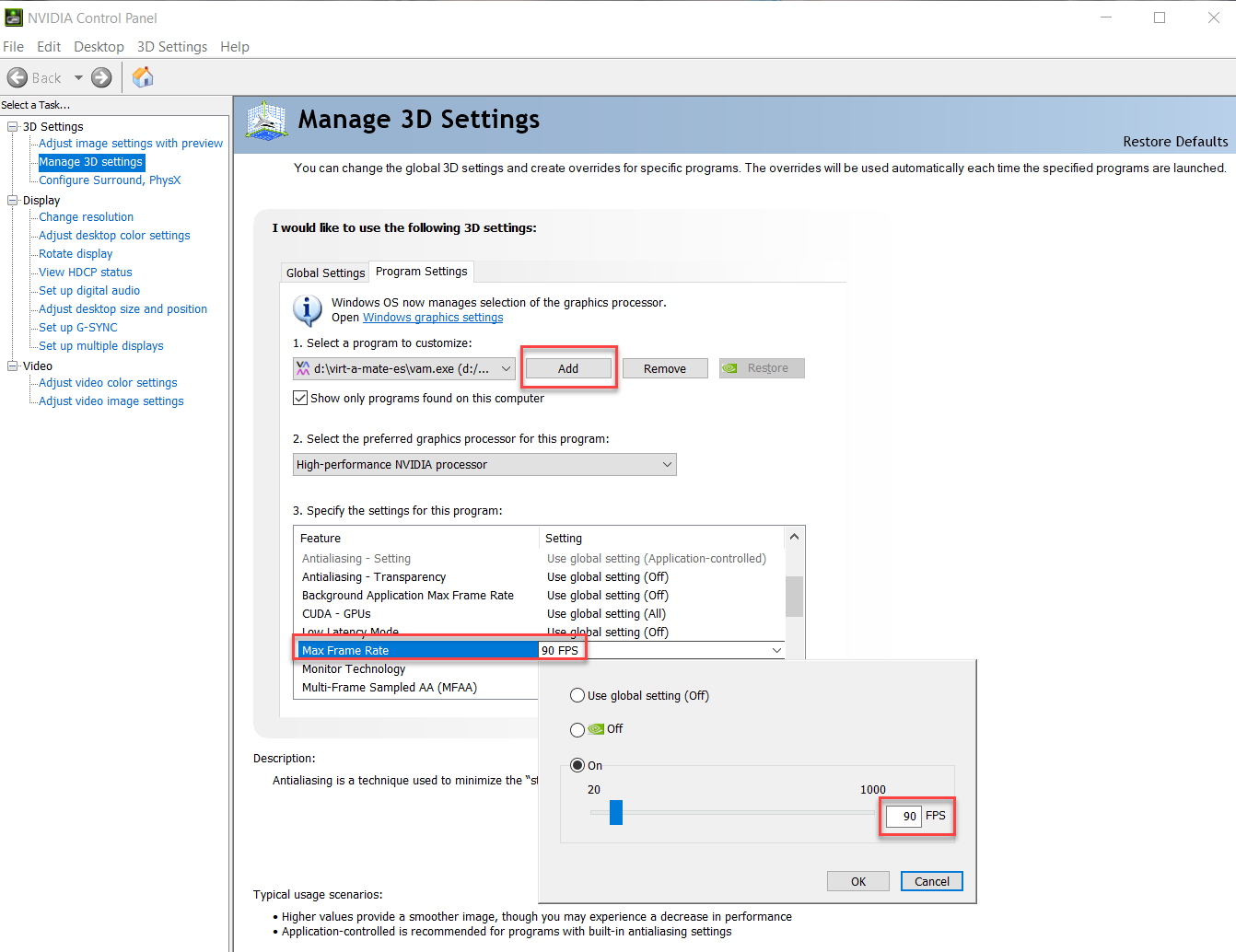Select the Monitor Technology row

click(x=417, y=669)
